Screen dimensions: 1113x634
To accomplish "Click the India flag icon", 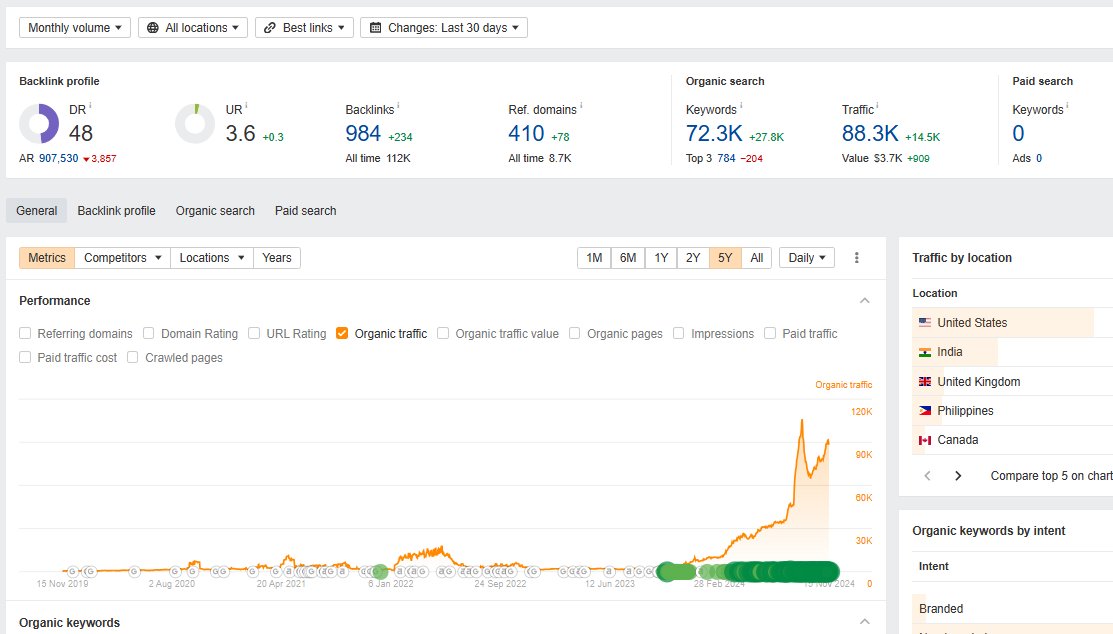I will [x=925, y=352].
